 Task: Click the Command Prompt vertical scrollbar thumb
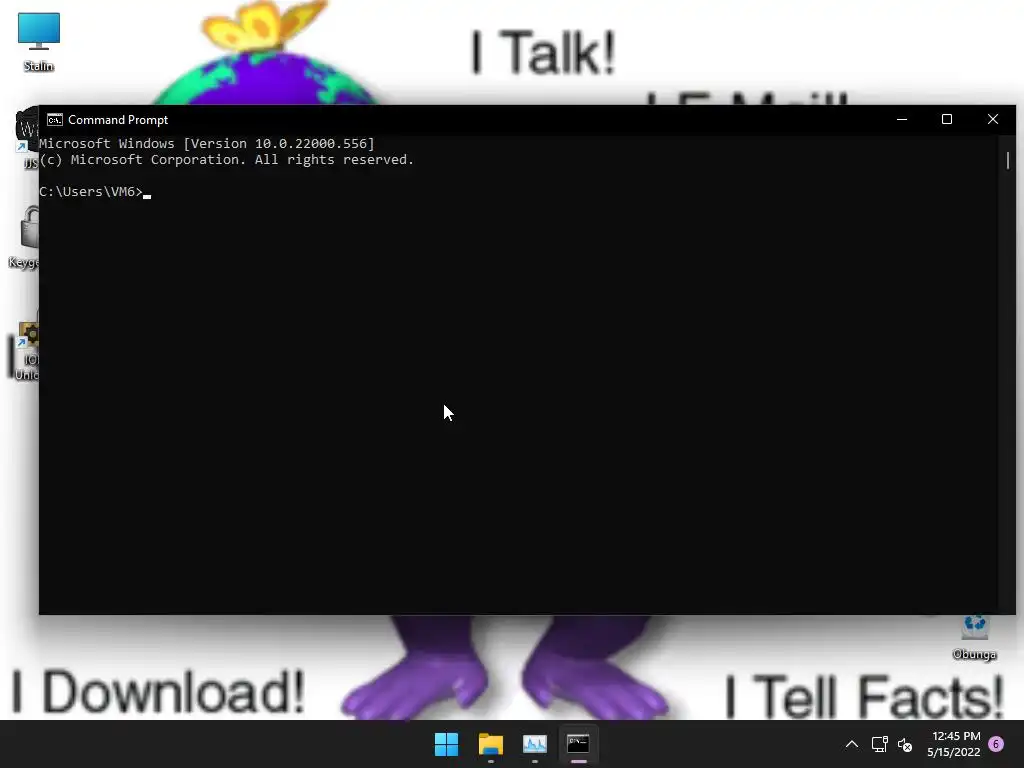[1008, 161]
